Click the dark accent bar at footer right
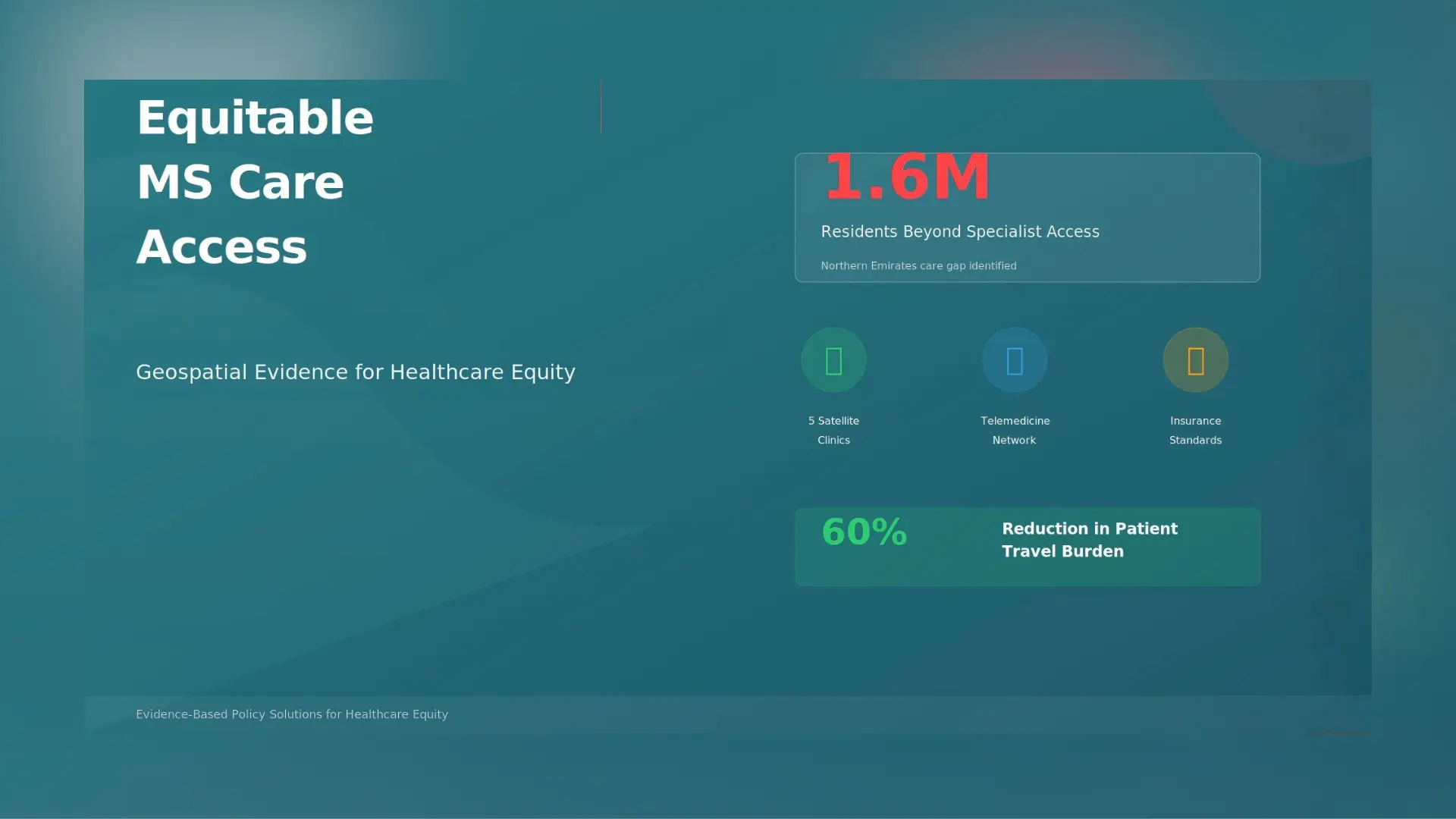1456x819 pixels. [1338, 733]
